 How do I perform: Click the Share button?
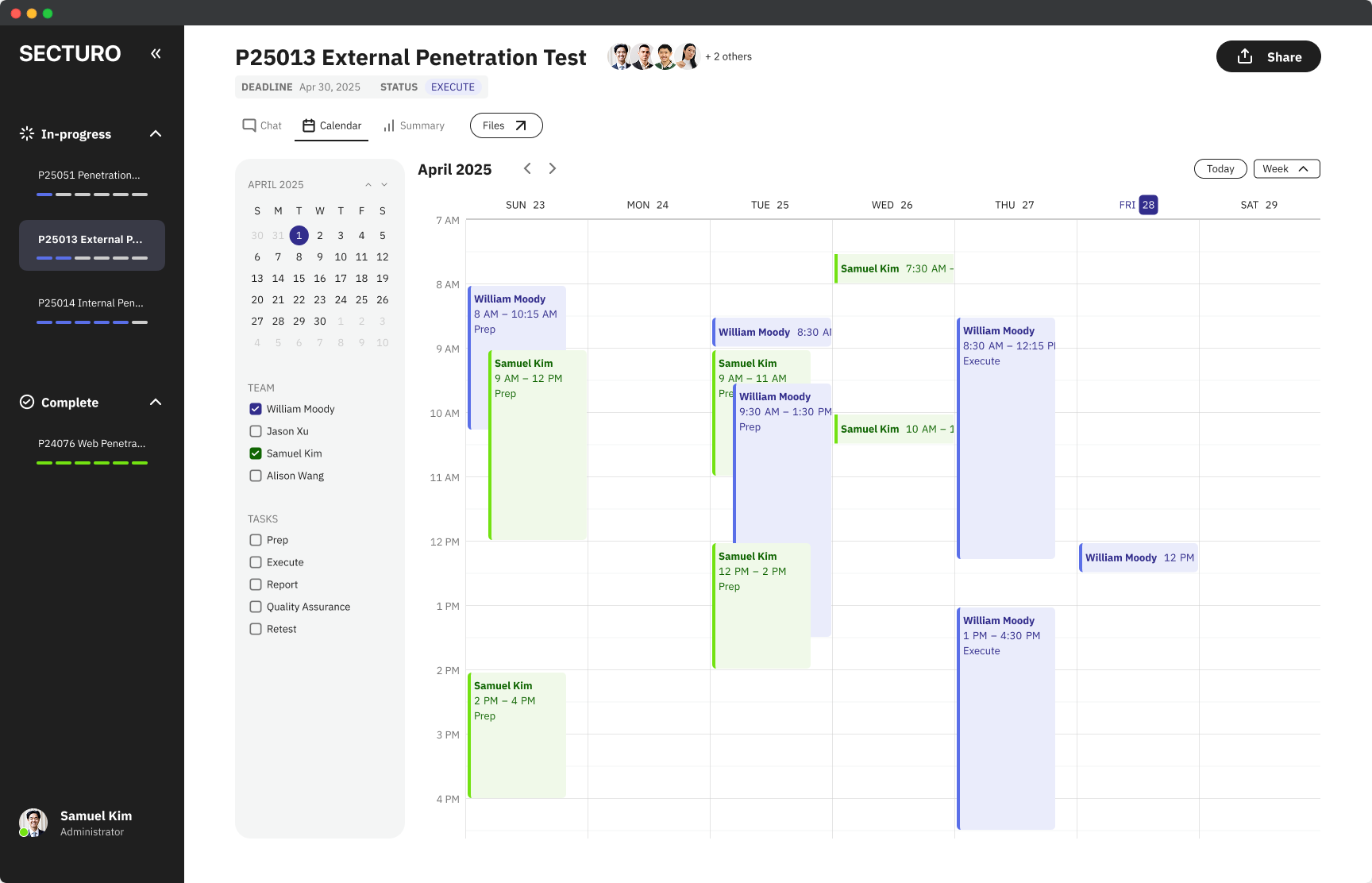(x=1268, y=56)
